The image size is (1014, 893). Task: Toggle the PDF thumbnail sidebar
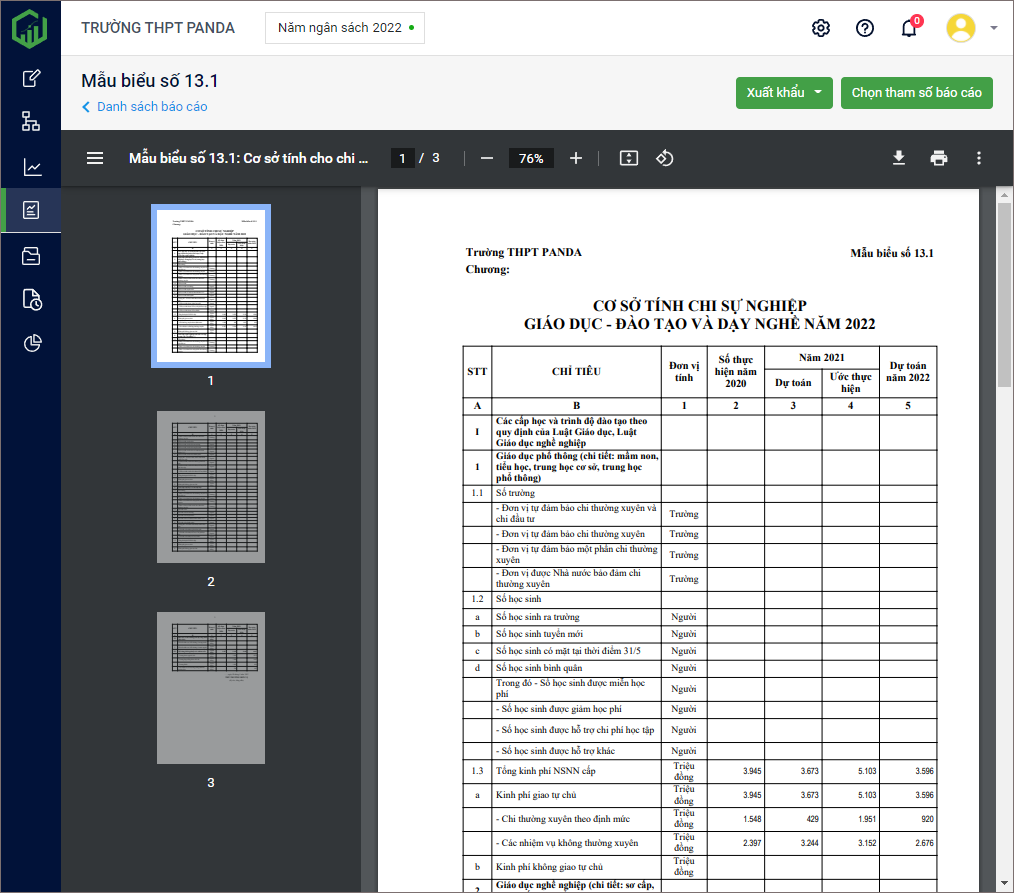coord(95,158)
